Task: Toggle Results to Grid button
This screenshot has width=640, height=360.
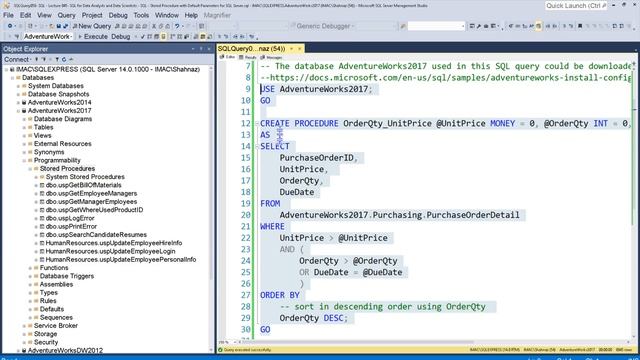Action: pyautogui.click(x=202, y=37)
